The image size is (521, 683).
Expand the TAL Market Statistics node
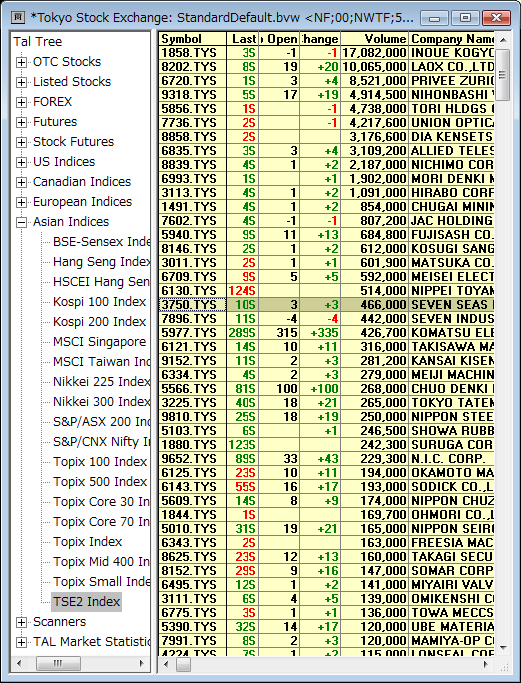[21, 642]
